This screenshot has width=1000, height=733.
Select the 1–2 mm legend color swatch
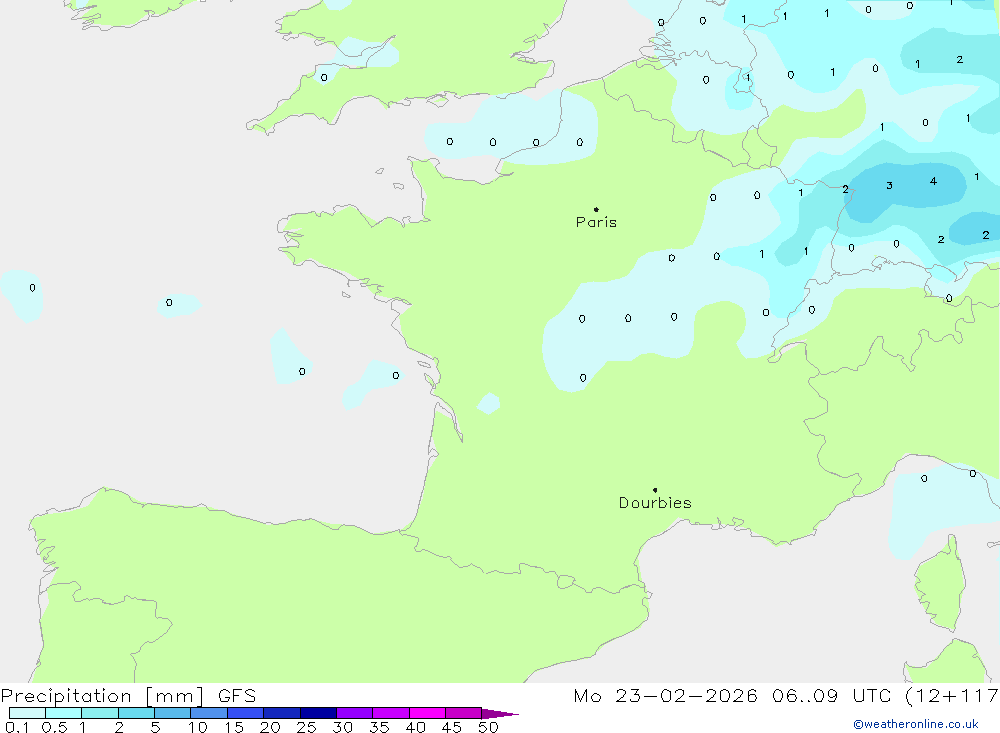[100, 713]
